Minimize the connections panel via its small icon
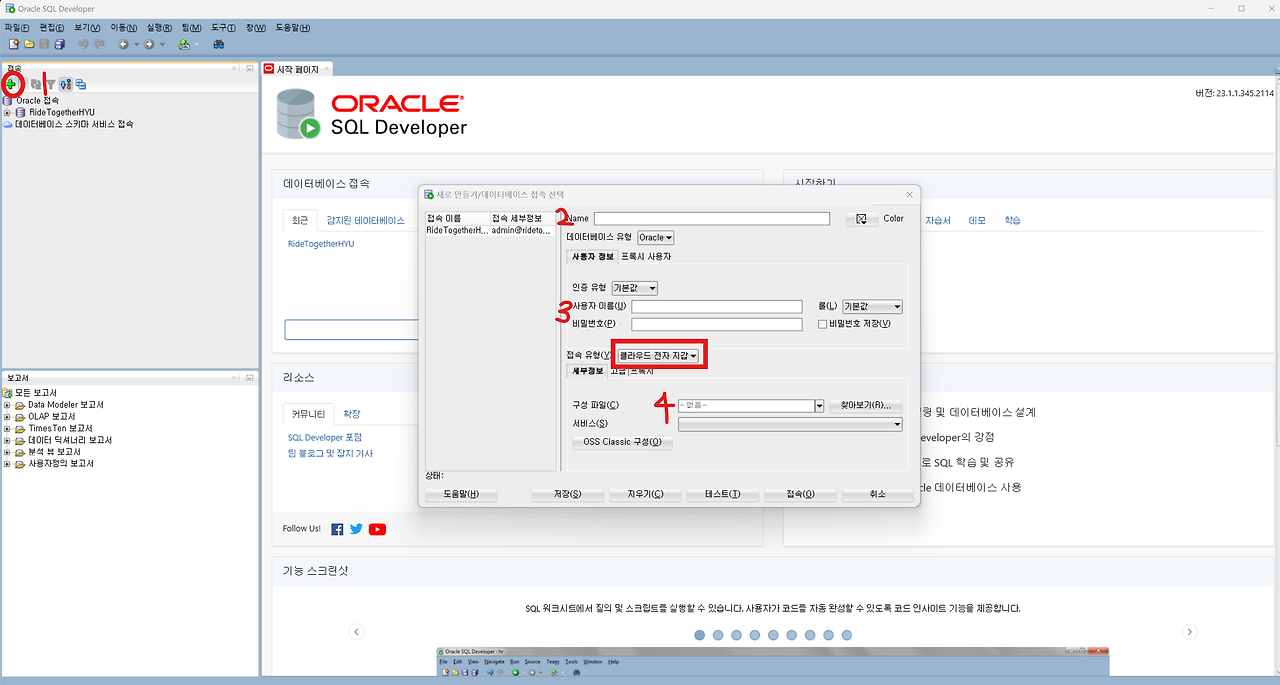Screen dimensions: 1280x685 pyautogui.click(x=249, y=68)
